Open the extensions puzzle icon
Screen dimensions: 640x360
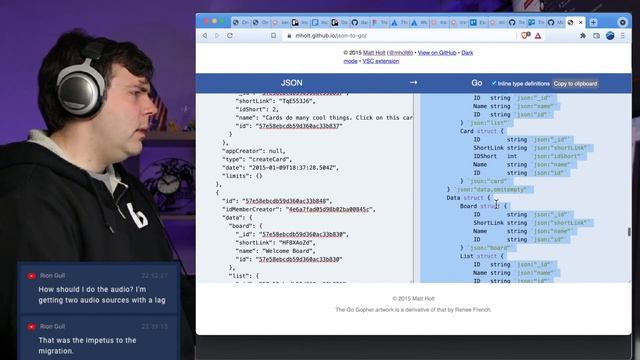click(x=582, y=36)
